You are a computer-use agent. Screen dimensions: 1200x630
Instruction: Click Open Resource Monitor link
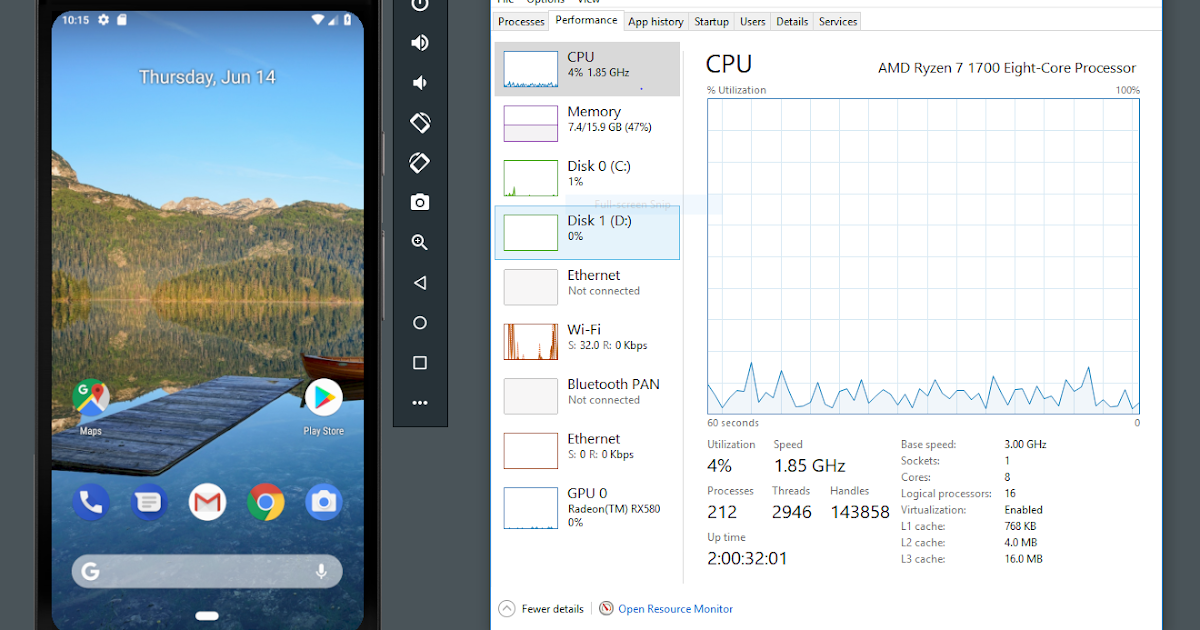(675, 609)
